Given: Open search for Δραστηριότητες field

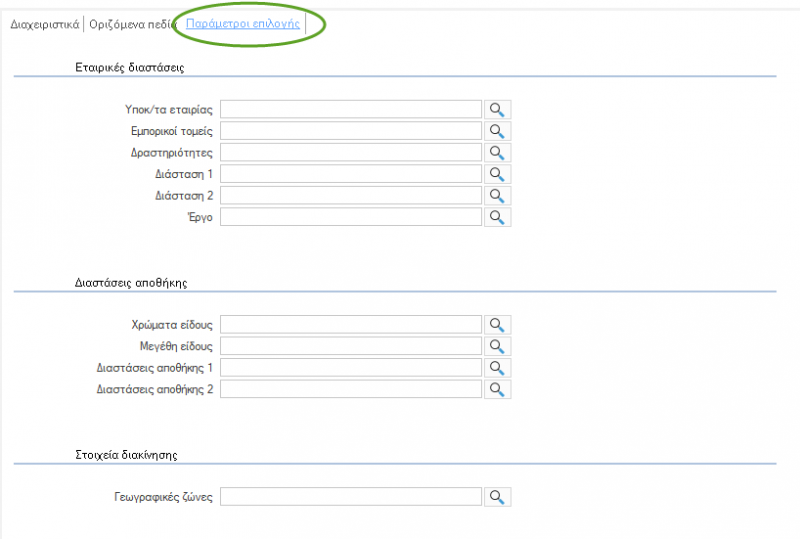Looking at the screenshot, I should [x=497, y=153].
